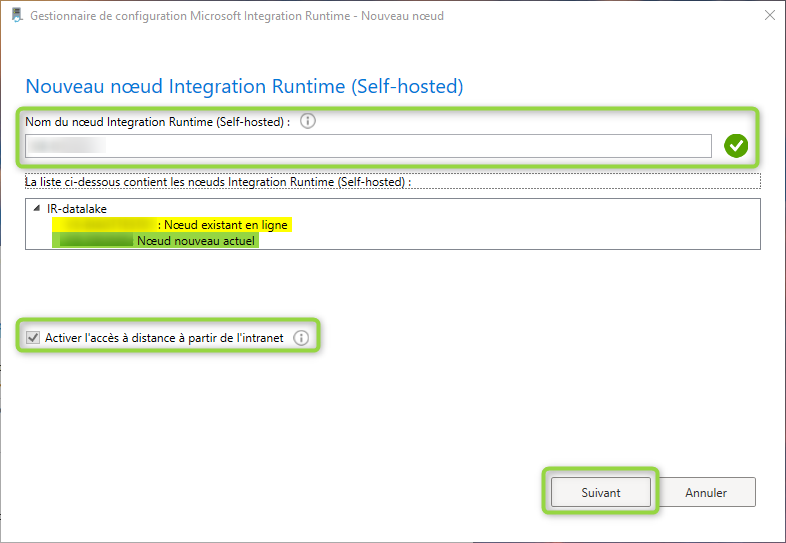Select the IR-datalake tree entry
Screen dimensions: 786x543
pyautogui.click(x=77, y=209)
